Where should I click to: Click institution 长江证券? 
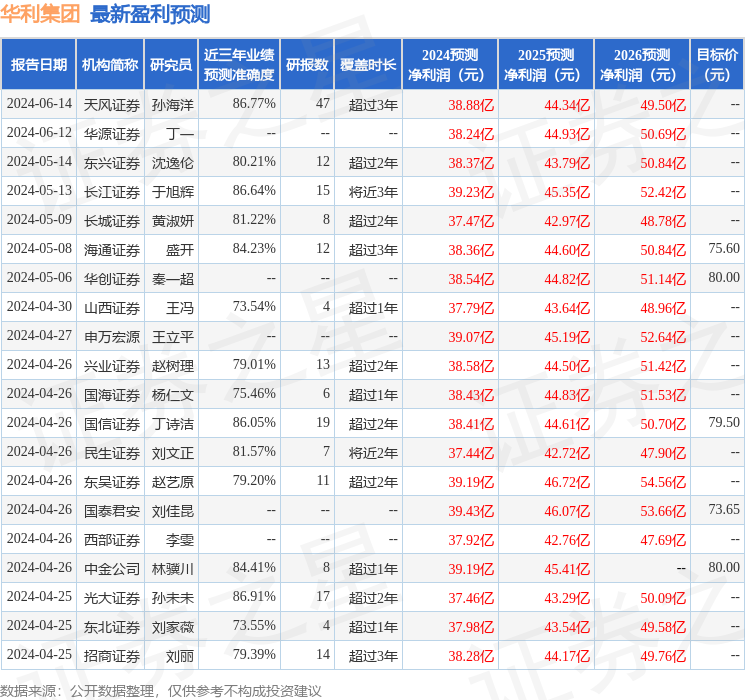click(112, 192)
